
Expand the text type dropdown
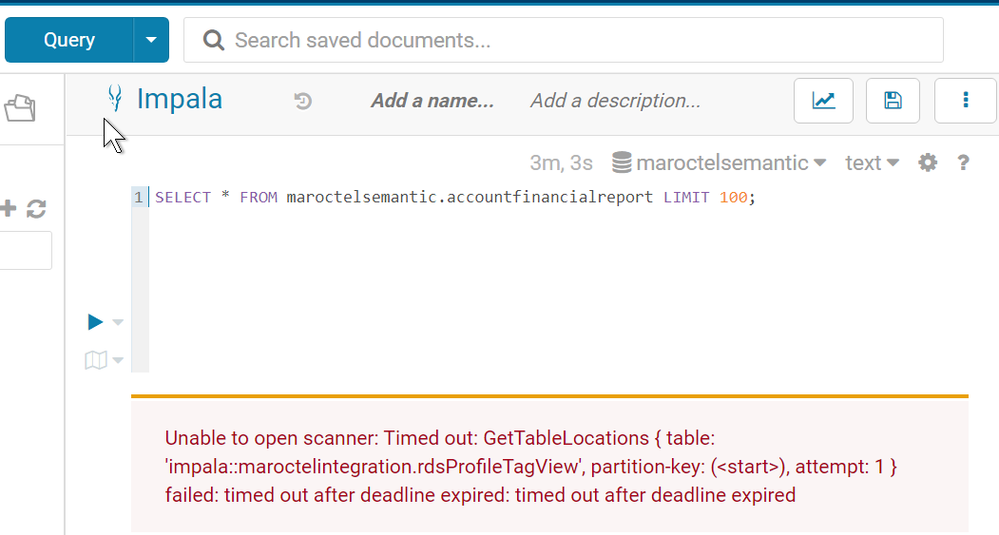coord(872,163)
